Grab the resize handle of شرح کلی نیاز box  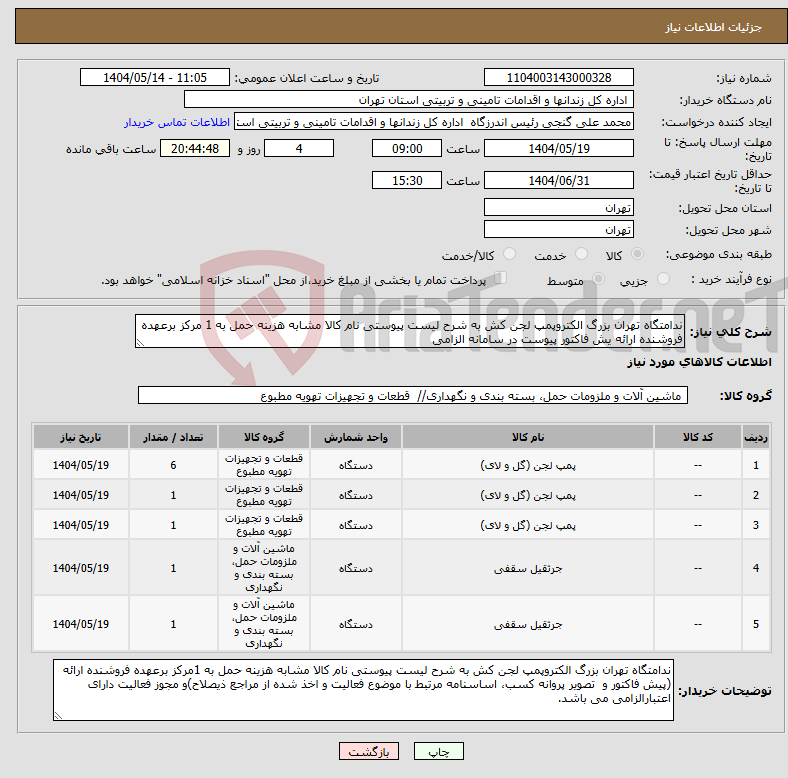[x=140, y=343]
